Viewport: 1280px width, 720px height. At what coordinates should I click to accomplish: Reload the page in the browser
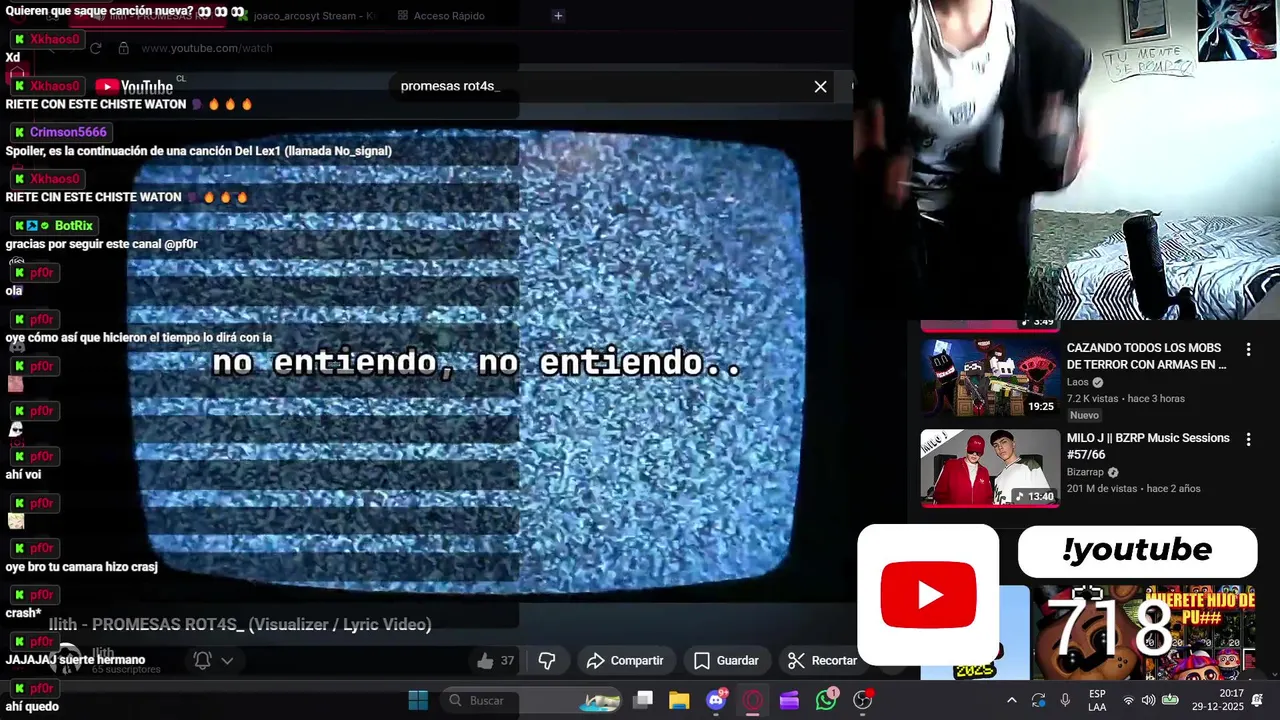click(95, 48)
